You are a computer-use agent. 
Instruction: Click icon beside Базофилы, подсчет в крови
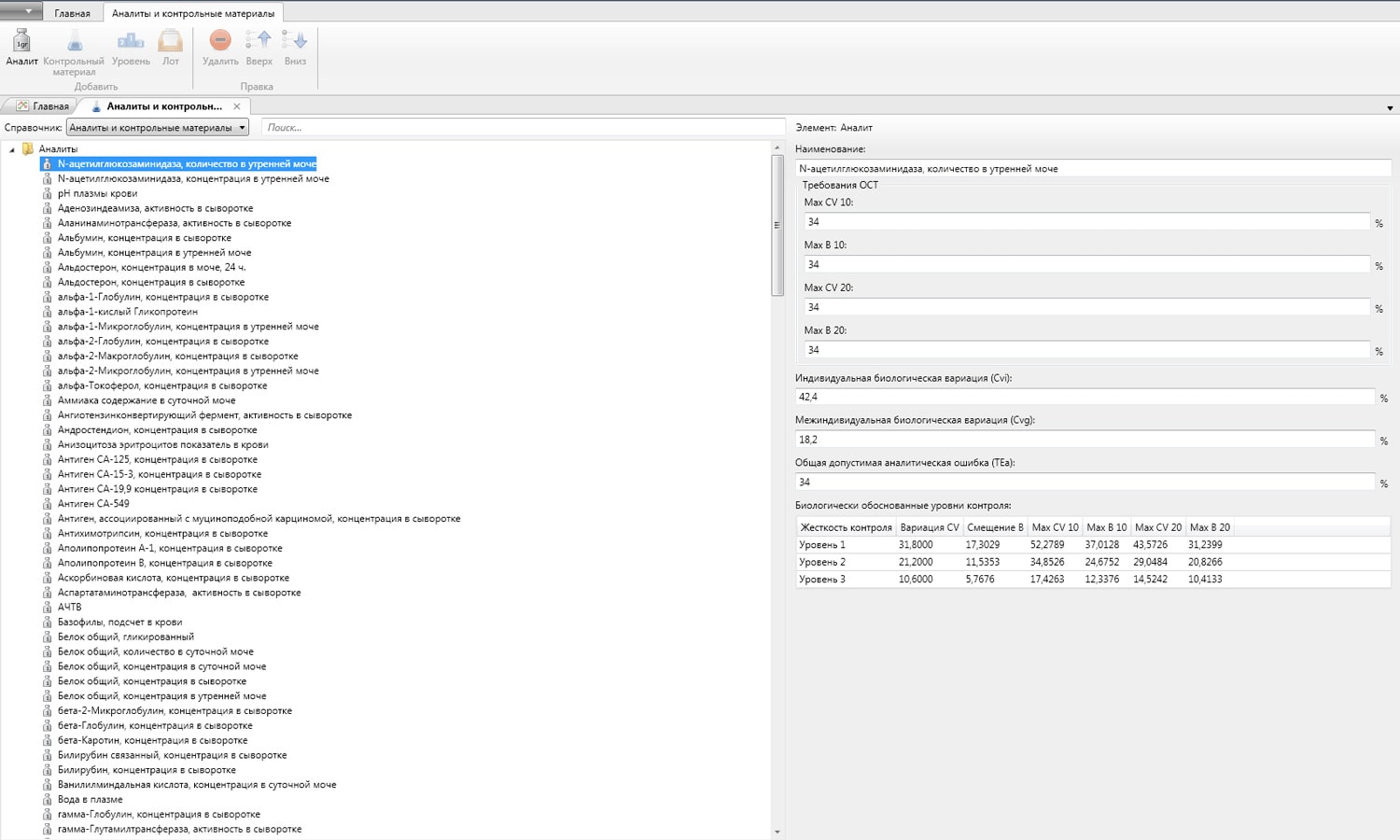pyautogui.click(x=47, y=622)
